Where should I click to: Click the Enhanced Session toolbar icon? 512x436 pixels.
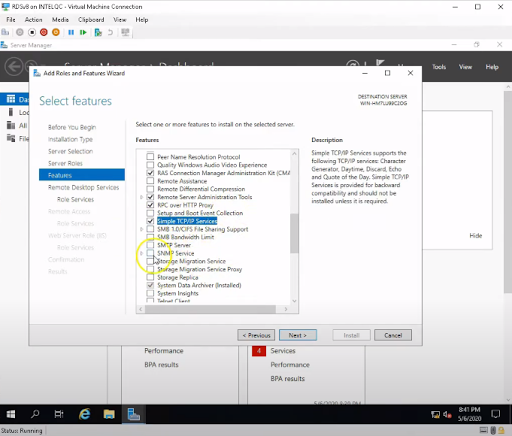click(125, 32)
